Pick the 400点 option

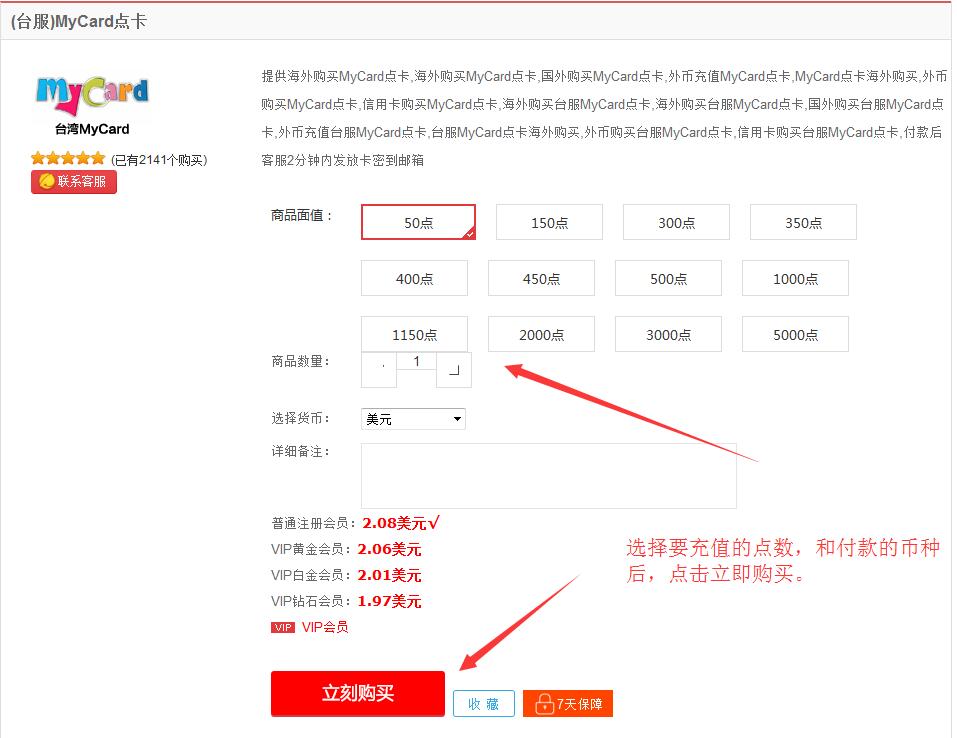click(x=414, y=278)
